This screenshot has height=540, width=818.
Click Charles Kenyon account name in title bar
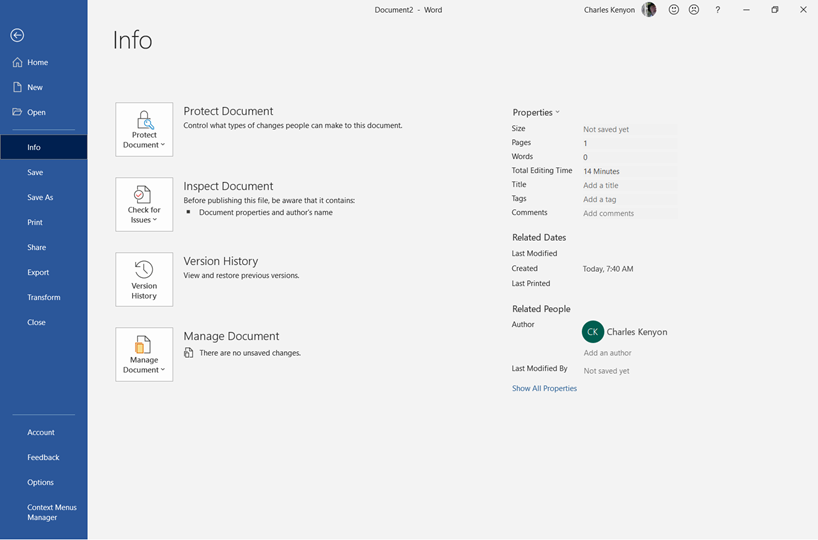(609, 9)
